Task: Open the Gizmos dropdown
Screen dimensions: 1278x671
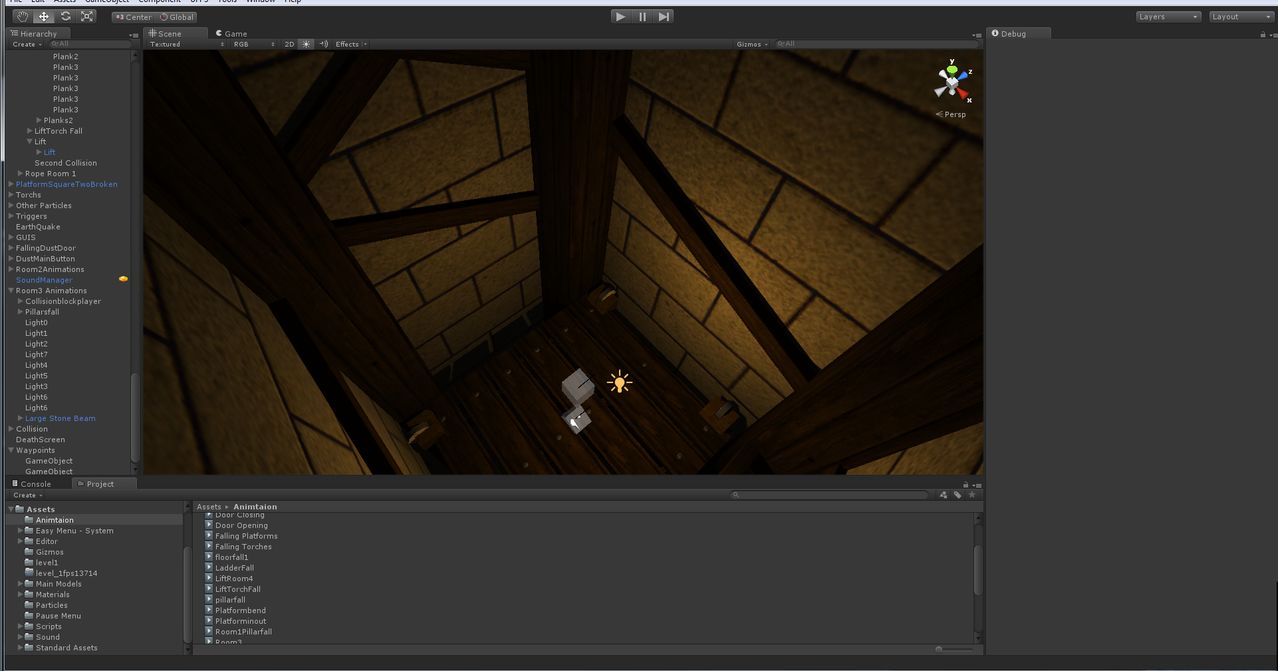Action: 752,44
